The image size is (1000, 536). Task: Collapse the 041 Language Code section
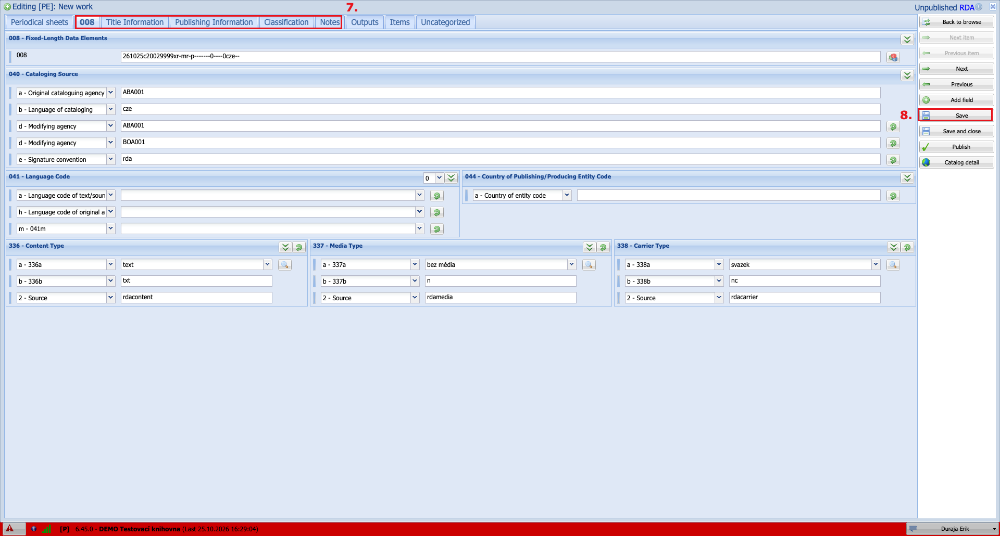point(452,177)
